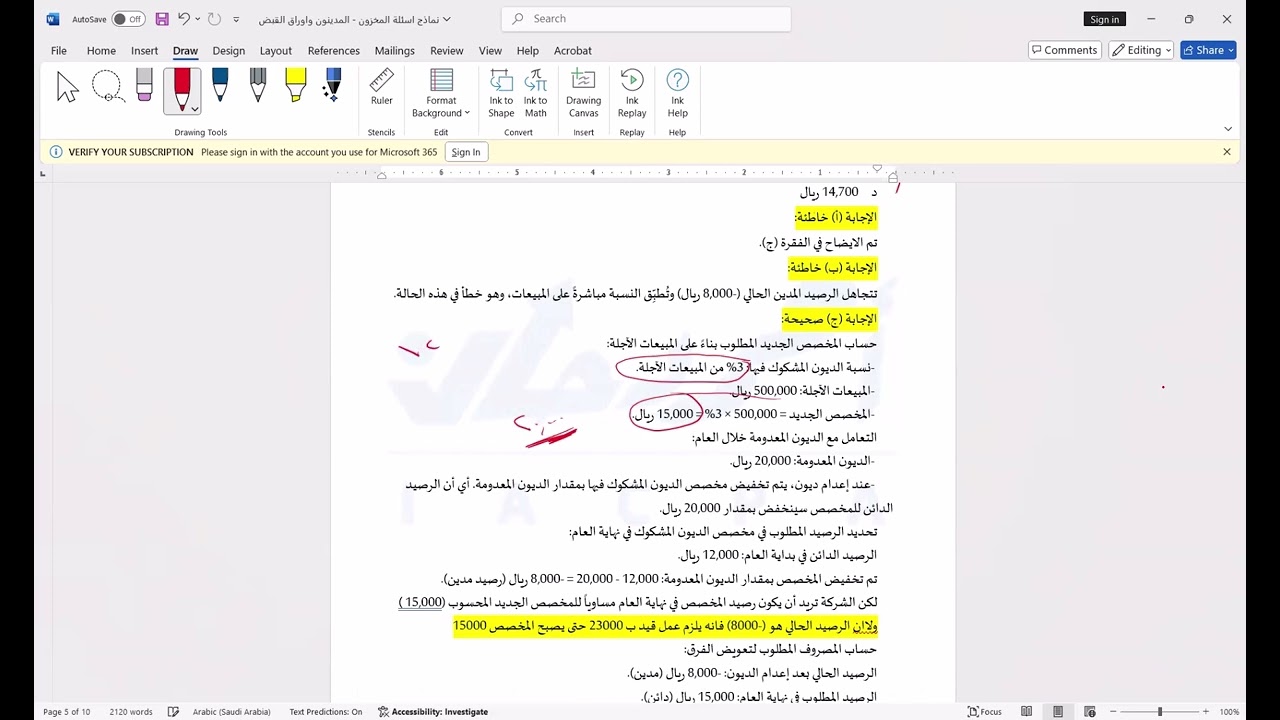Open the Help tab
The width and height of the screenshot is (1280, 720).
[x=528, y=50]
